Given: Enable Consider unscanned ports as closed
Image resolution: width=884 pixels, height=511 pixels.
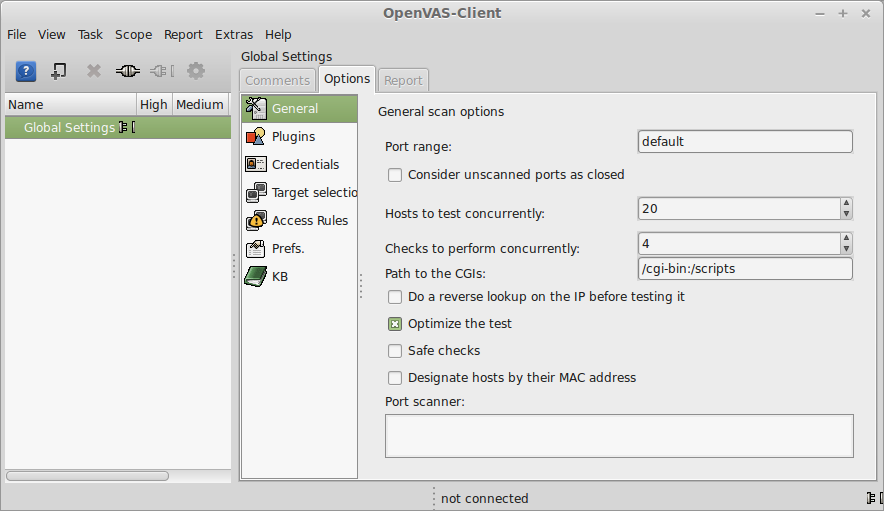Looking at the screenshot, I should (x=395, y=175).
